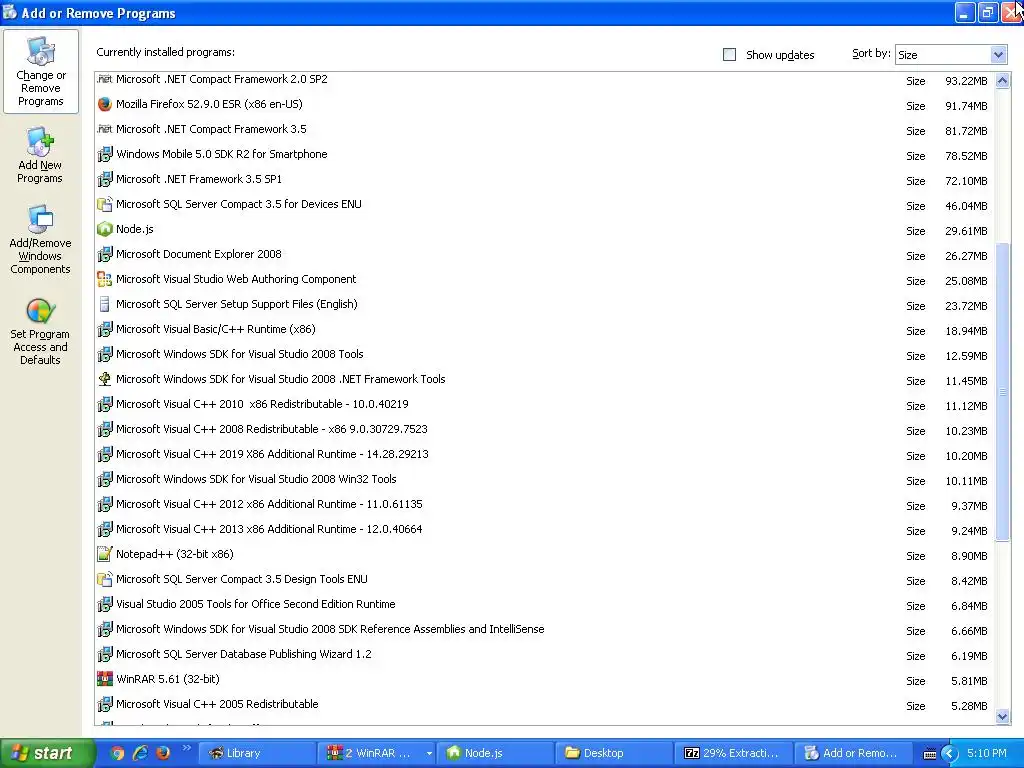Enable the Show updates checkbox
The width and height of the screenshot is (1024, 768).
(729, 55)
